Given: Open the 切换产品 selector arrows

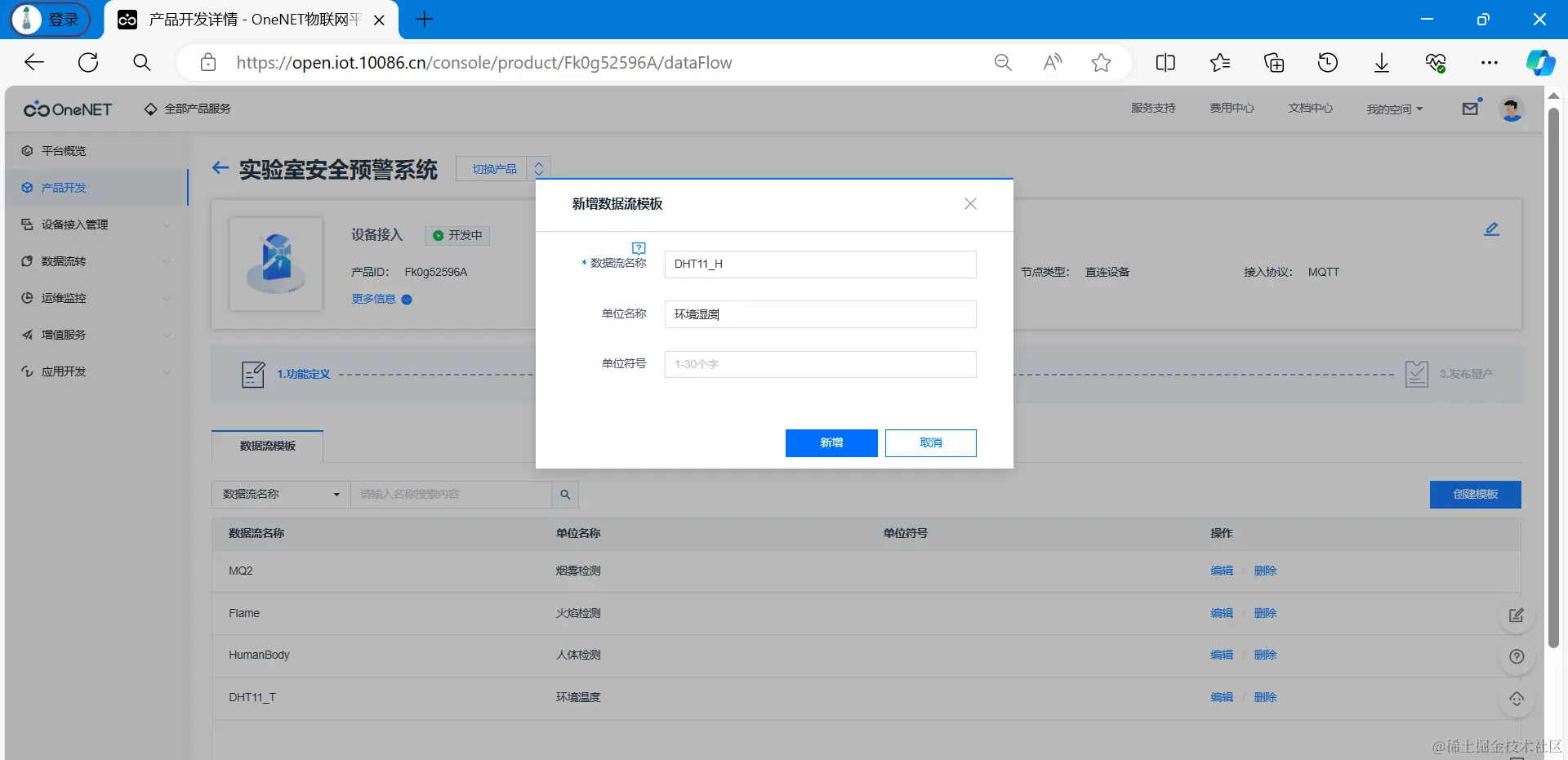Looking at the screenshot, I should (539, 169).
